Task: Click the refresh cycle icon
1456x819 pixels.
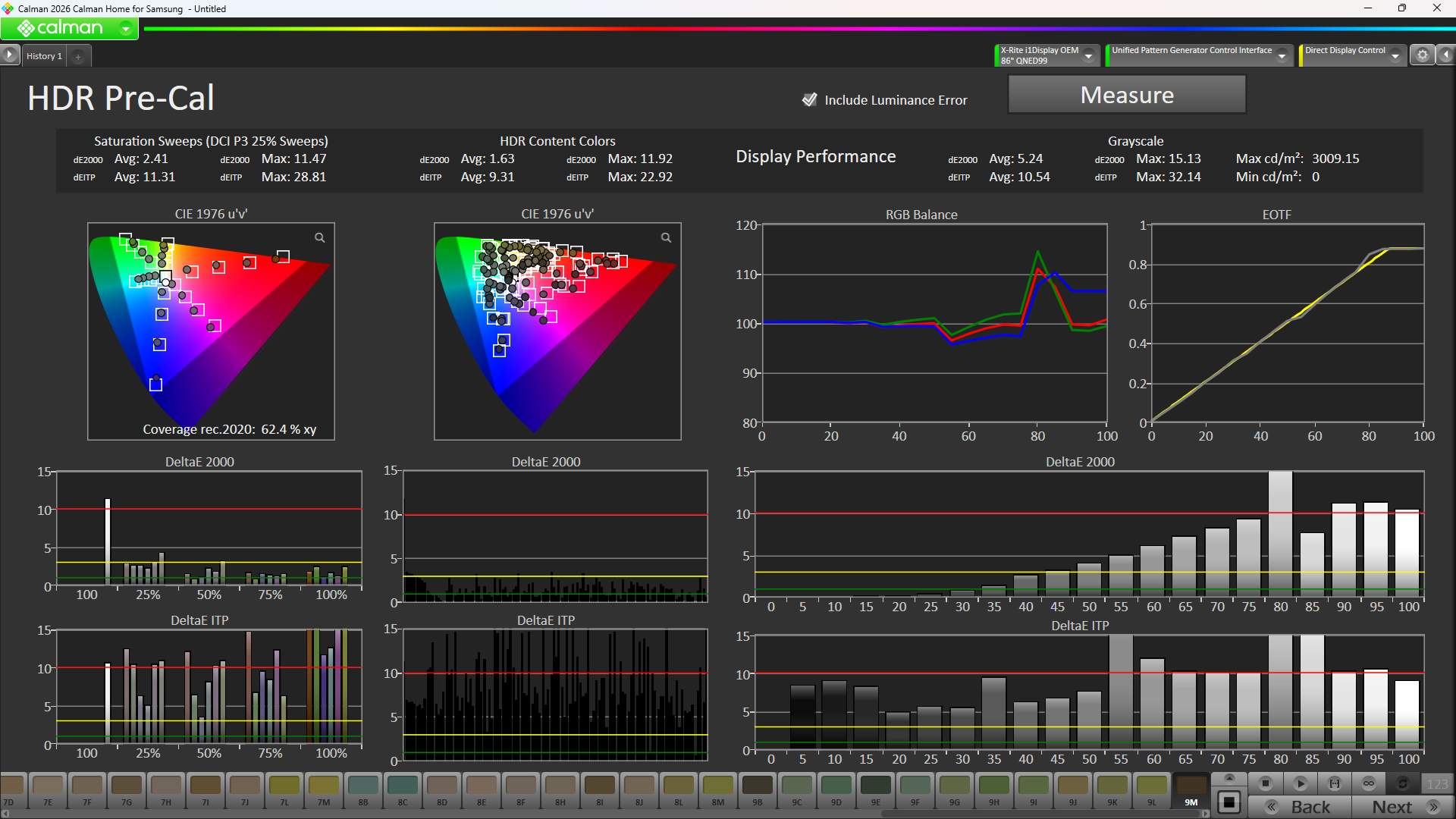Action: click(1403, 783)
